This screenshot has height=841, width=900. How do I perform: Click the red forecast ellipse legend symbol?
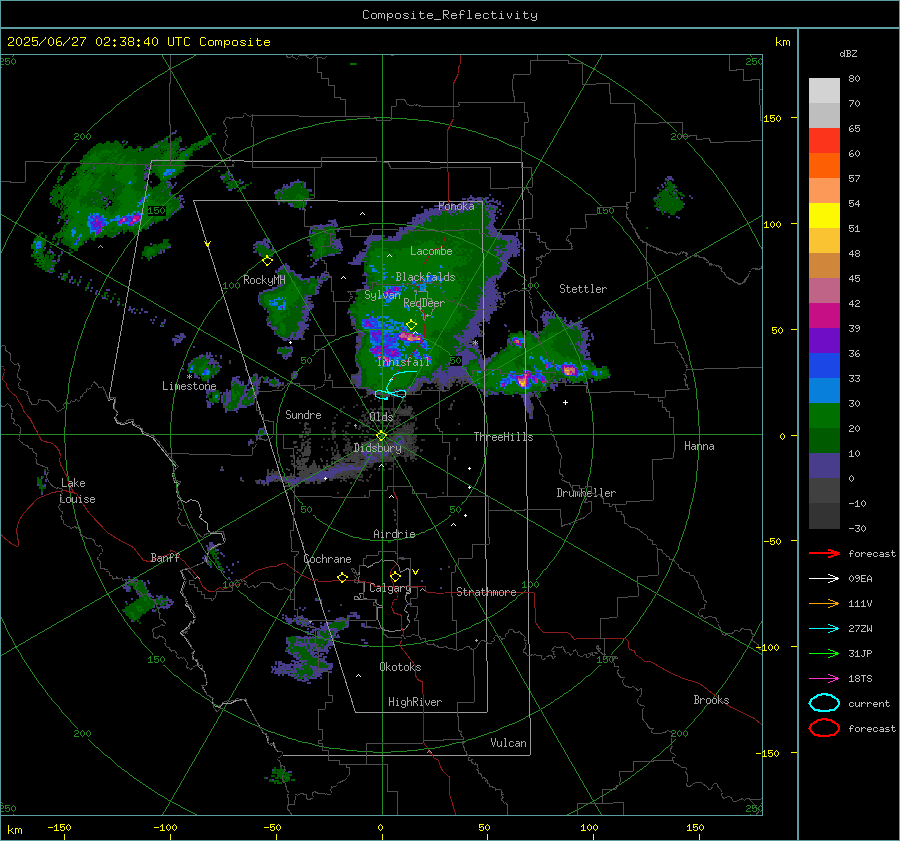click(x=824, y=728)
